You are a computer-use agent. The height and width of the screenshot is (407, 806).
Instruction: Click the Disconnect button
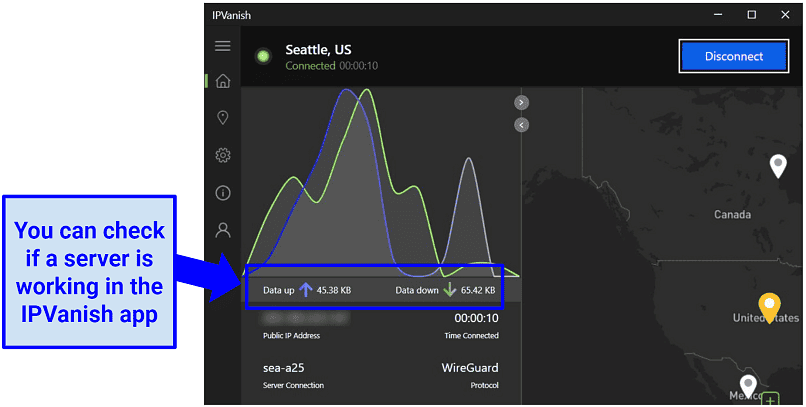pyautogui.click(x=734, y=56)
